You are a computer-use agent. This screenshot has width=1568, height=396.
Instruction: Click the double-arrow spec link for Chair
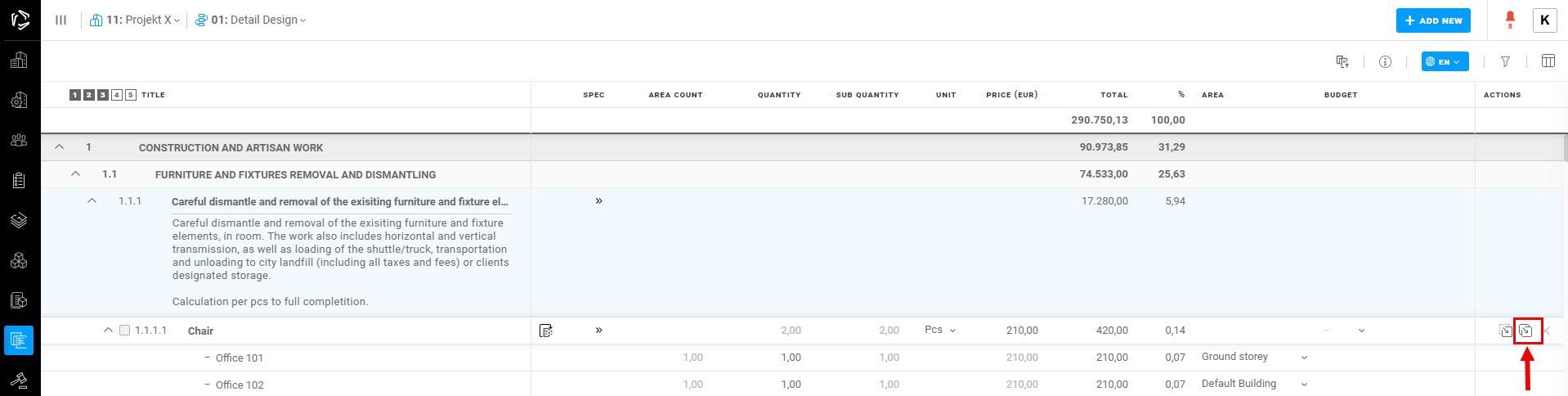[x=598, y=330]
